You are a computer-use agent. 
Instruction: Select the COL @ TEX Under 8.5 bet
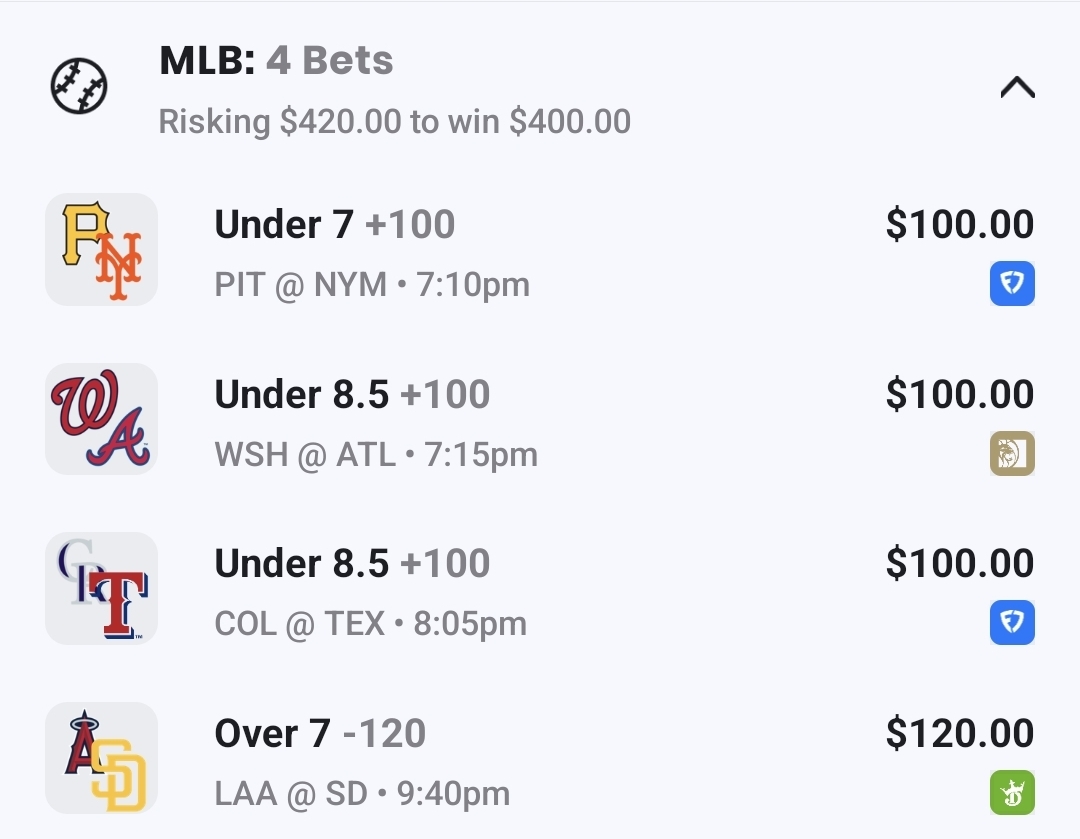(352, 564)
